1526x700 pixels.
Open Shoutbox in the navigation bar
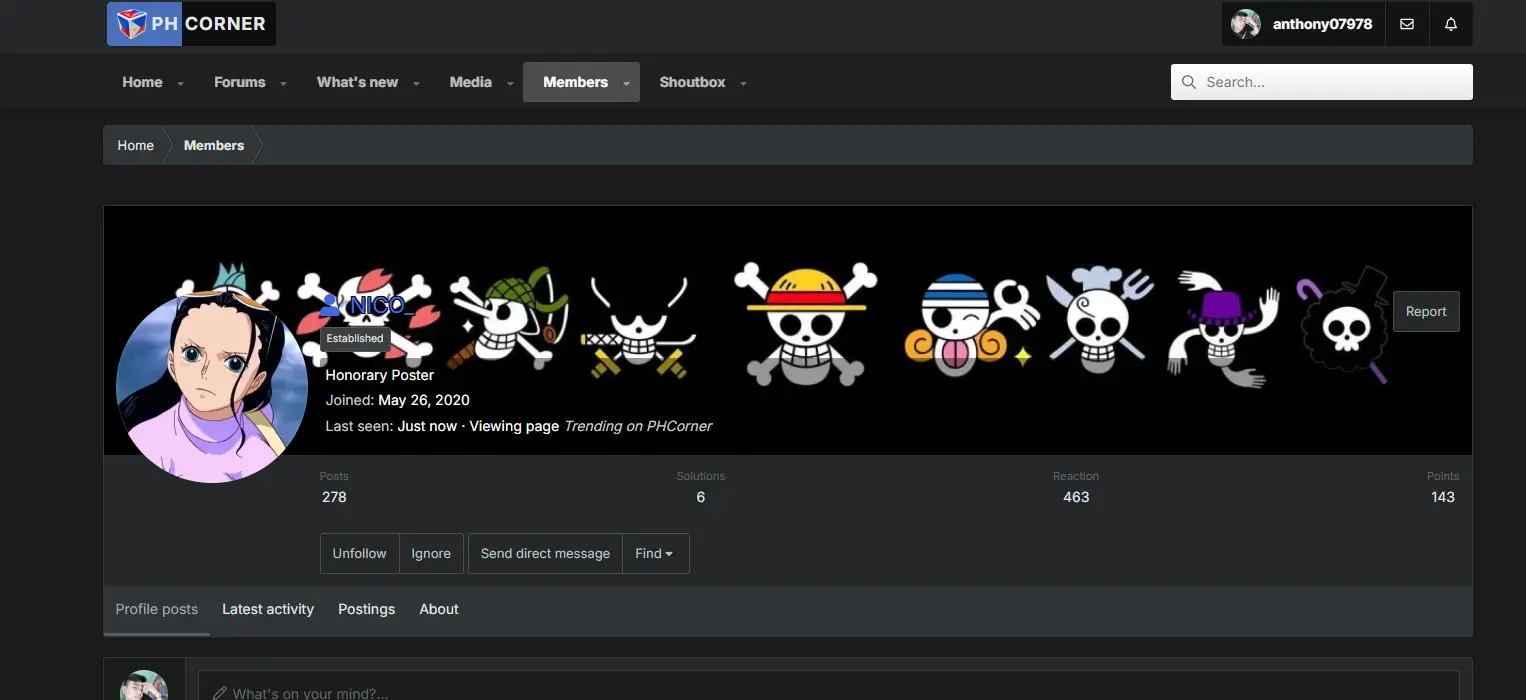(692, 82)
